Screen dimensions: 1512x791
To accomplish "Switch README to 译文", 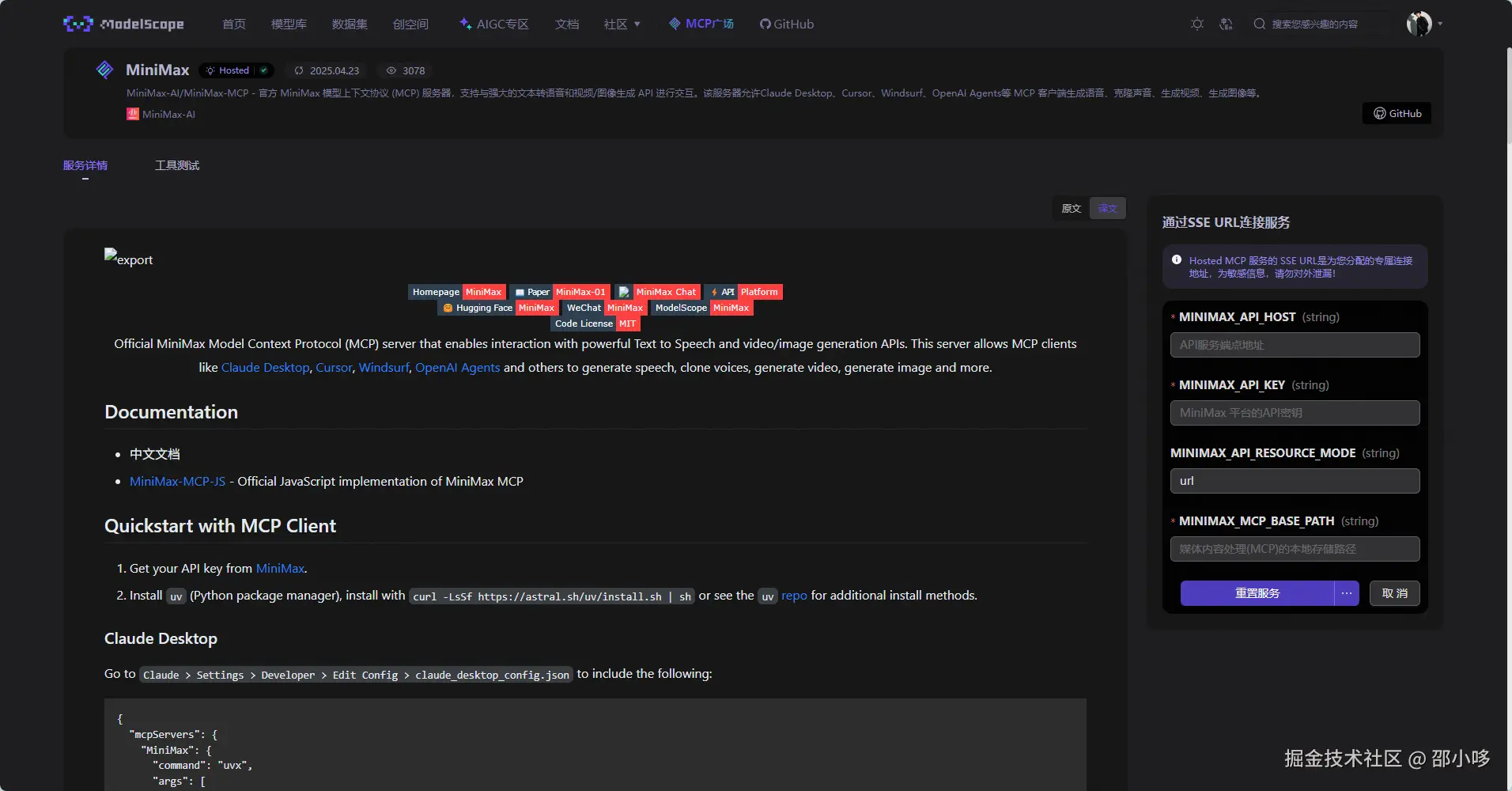I will point(1107,208).
